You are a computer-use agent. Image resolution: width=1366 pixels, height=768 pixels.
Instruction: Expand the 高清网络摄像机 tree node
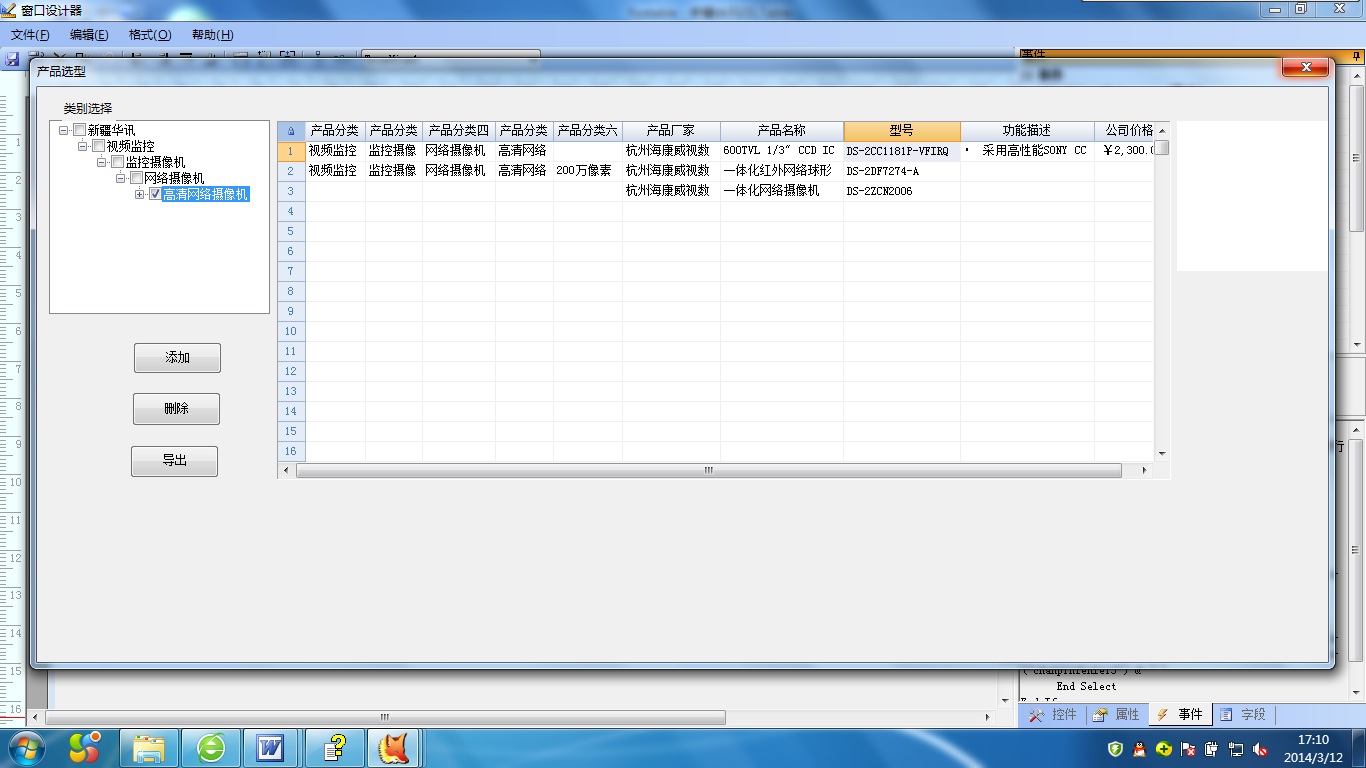[x=140, y=194]
